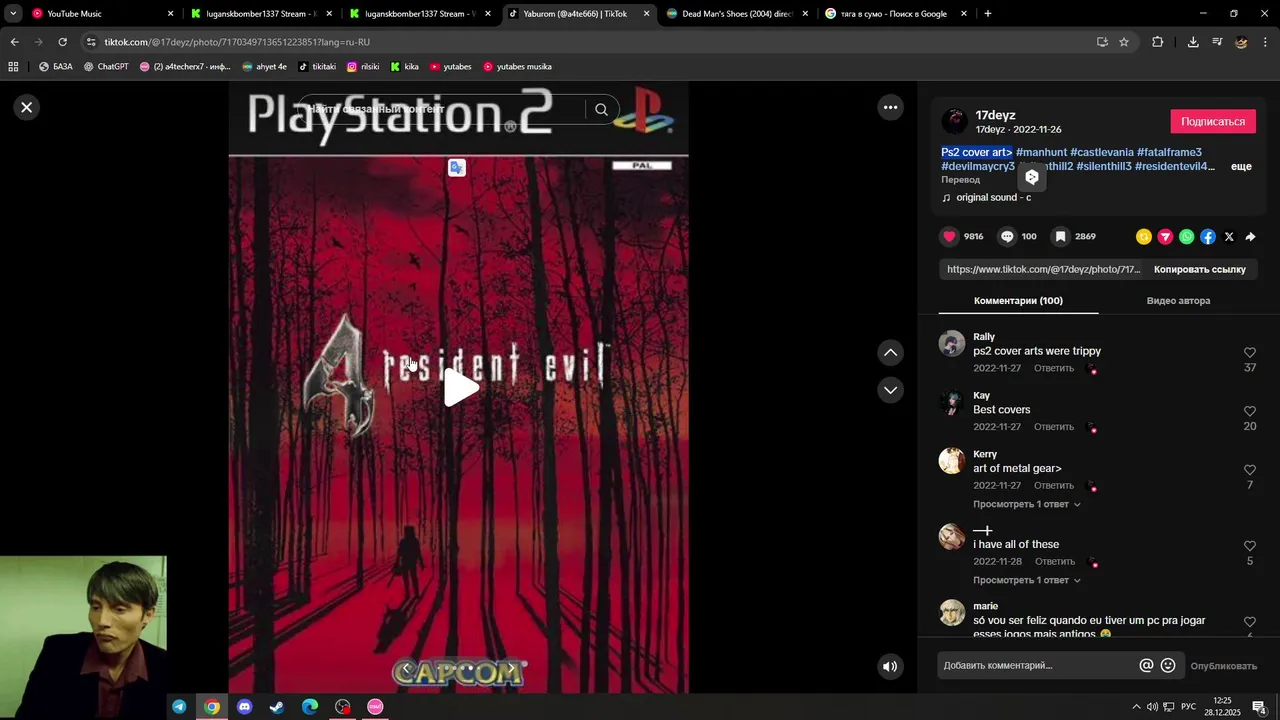The image size is (1280, 720).
Task: Open Steam from taskbar
Action: click(277, 707)
